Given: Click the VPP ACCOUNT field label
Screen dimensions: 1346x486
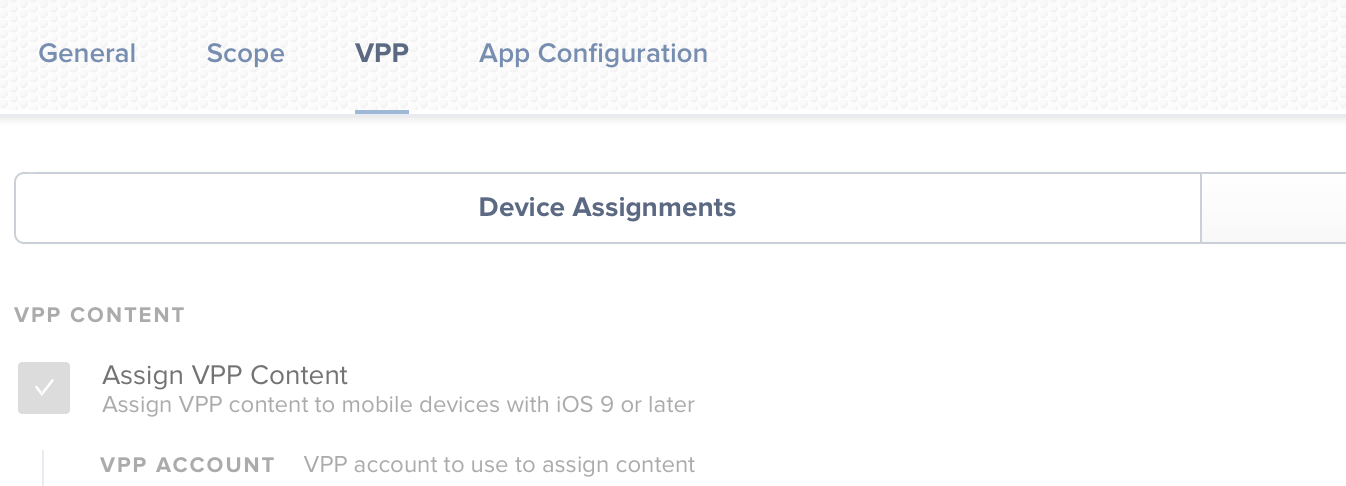Looking at the screenshot, I should click(187, 465).
